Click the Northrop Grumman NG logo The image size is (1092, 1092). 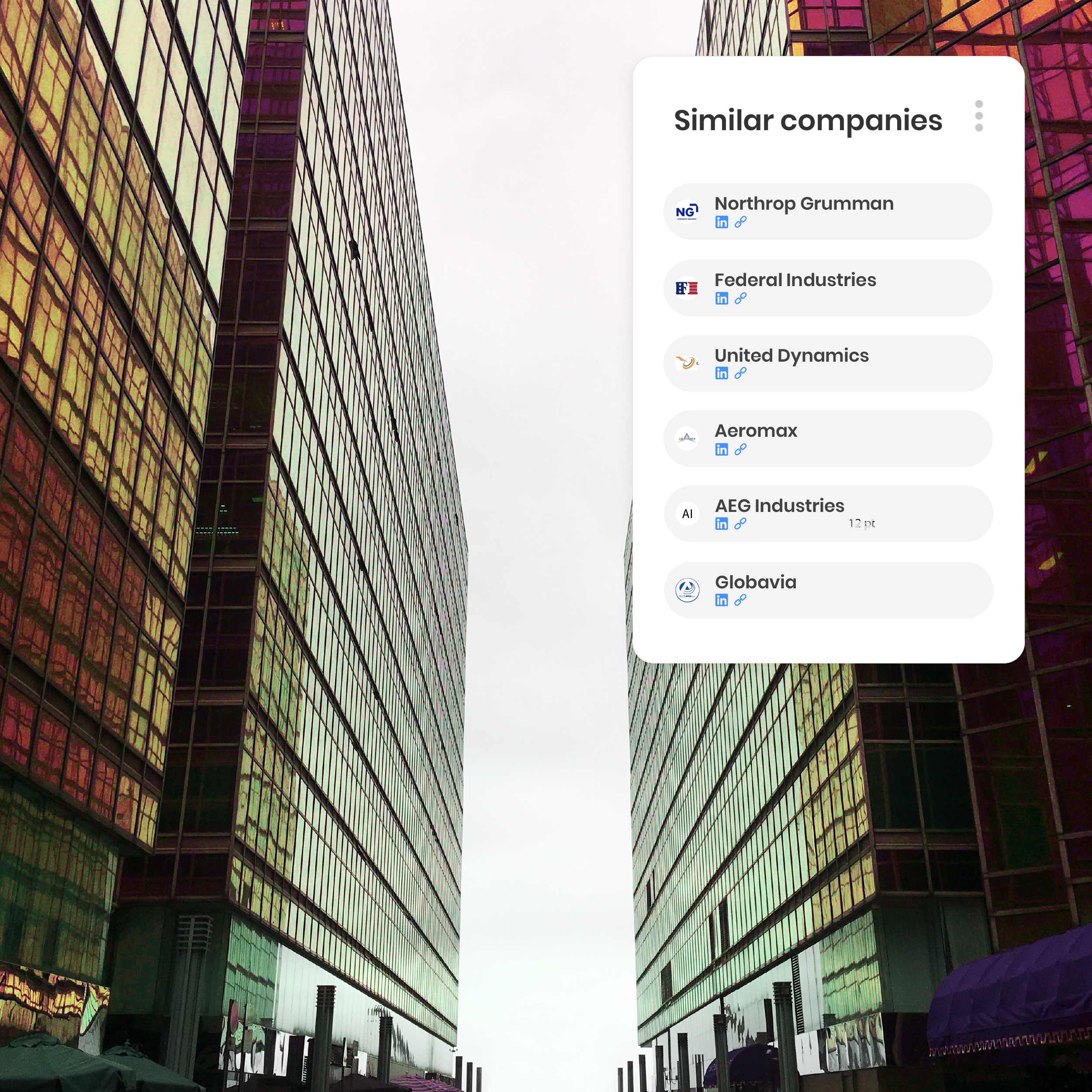[x=687, y=212]
